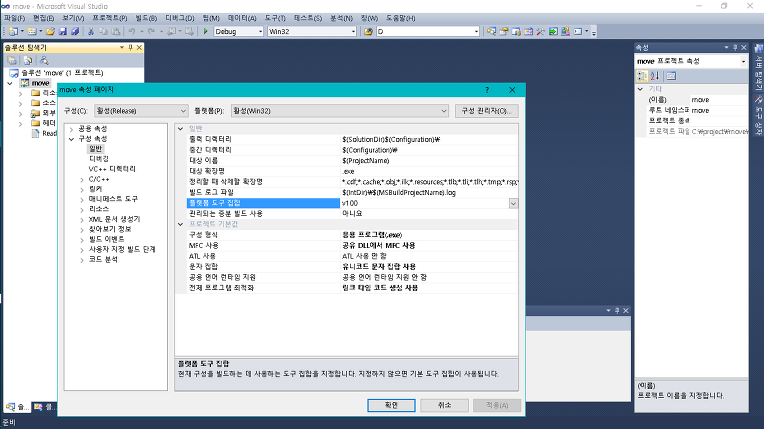Collapse the 구성 속성 tree node
Viewport: 764px width, 429px height.
72,139
